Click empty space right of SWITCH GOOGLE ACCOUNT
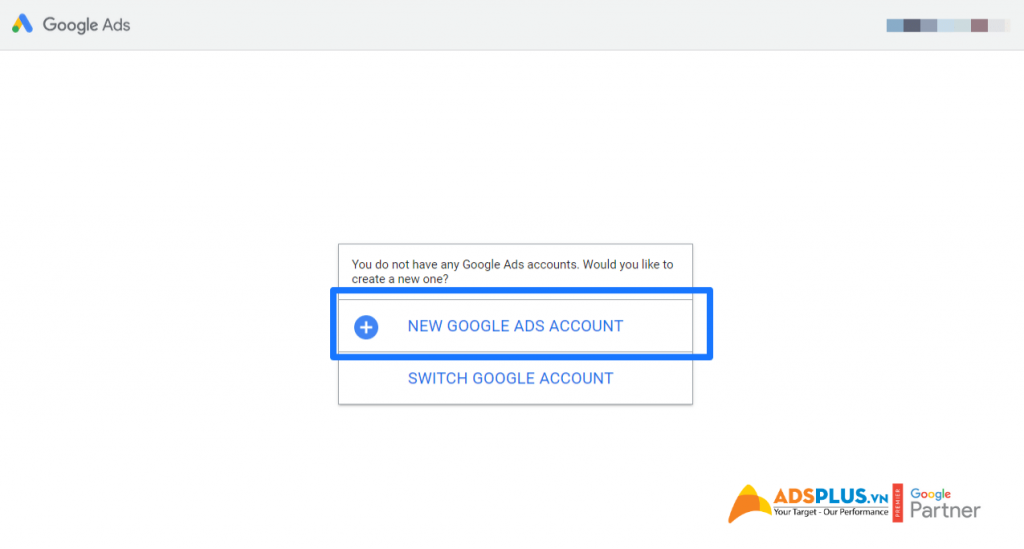1024x549 pixels. (653, 379)
